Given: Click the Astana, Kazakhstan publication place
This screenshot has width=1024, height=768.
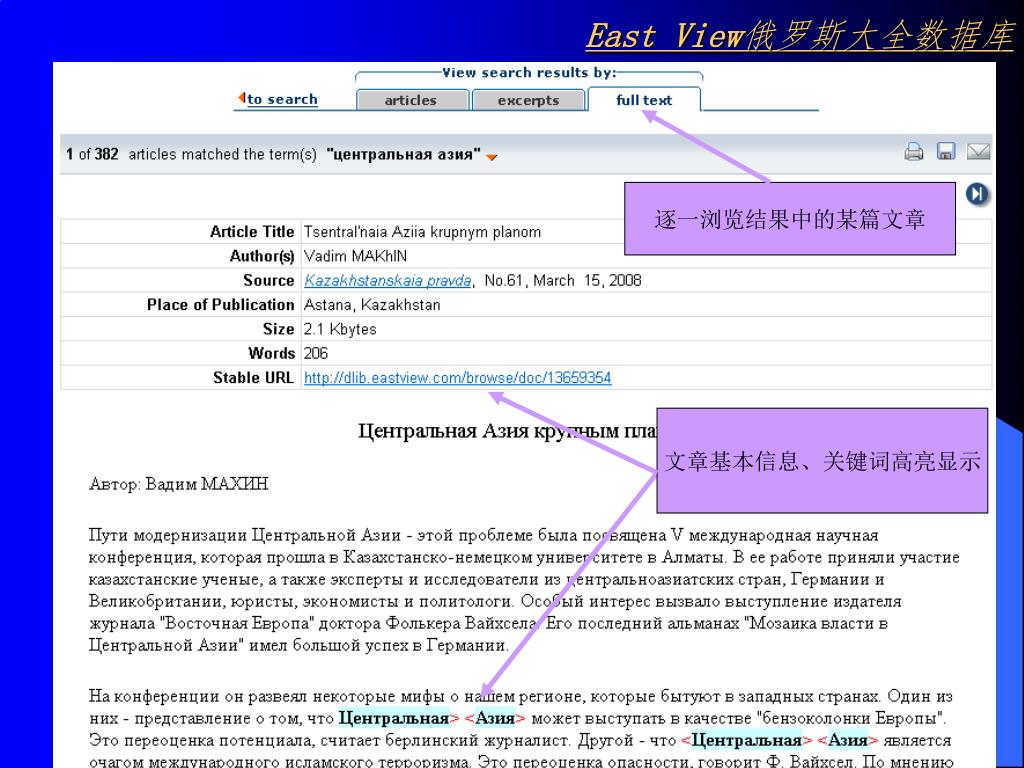Looking at the screenshot, I should click(x=372, y=305).
